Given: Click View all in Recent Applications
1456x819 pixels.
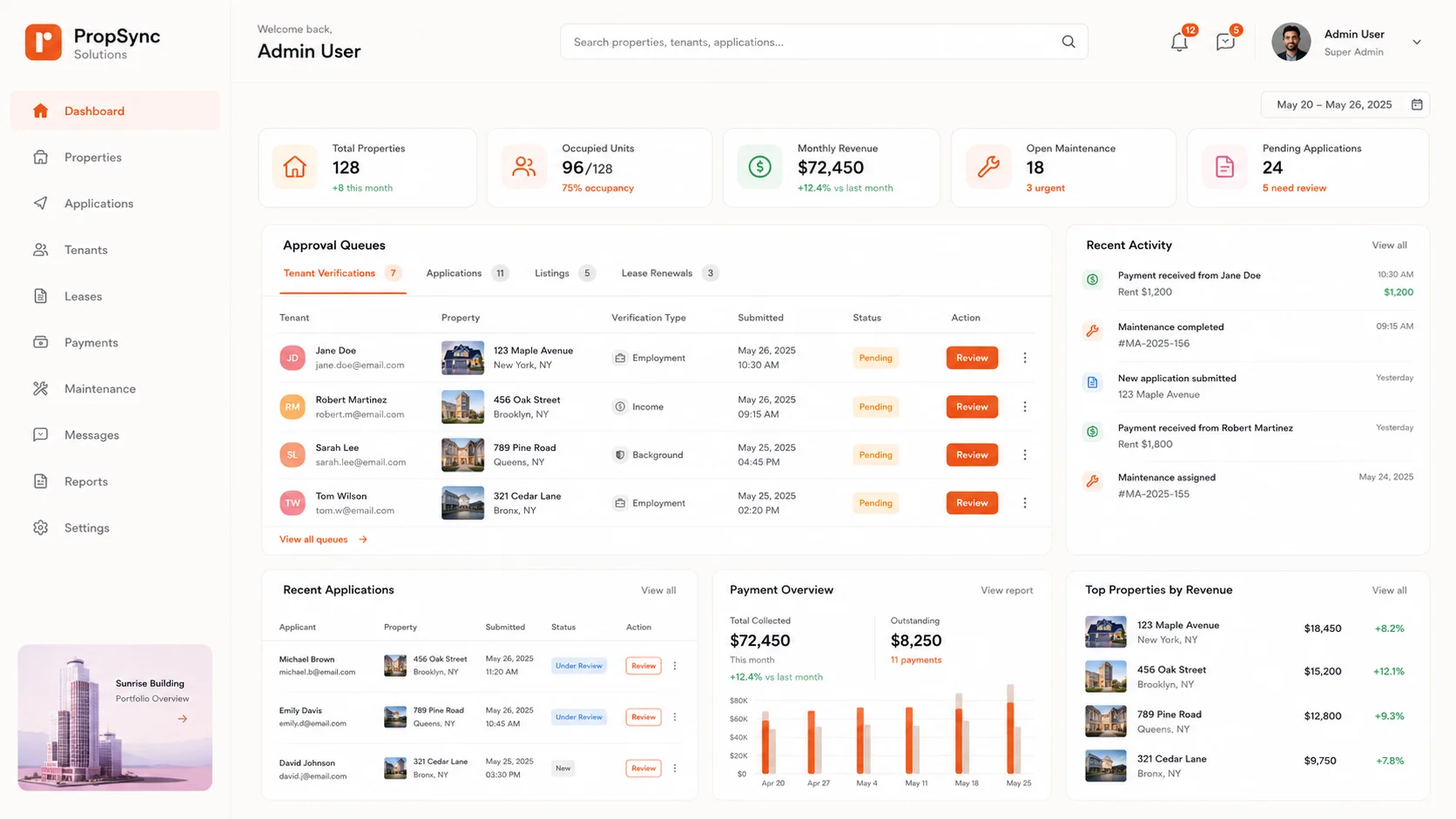Looking at the screenshot, I should [658, 590].
